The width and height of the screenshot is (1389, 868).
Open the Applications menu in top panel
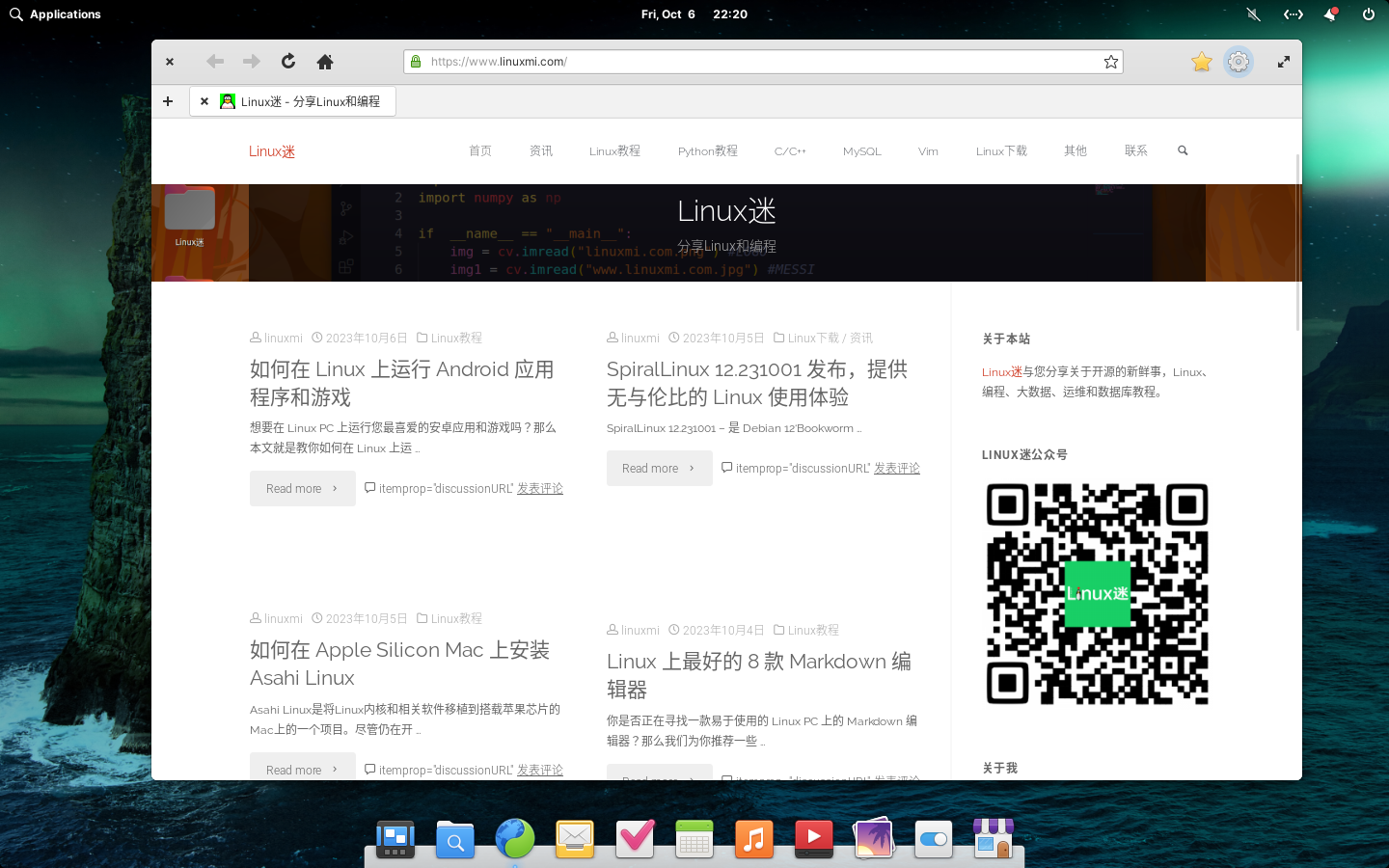coord(55,14)
